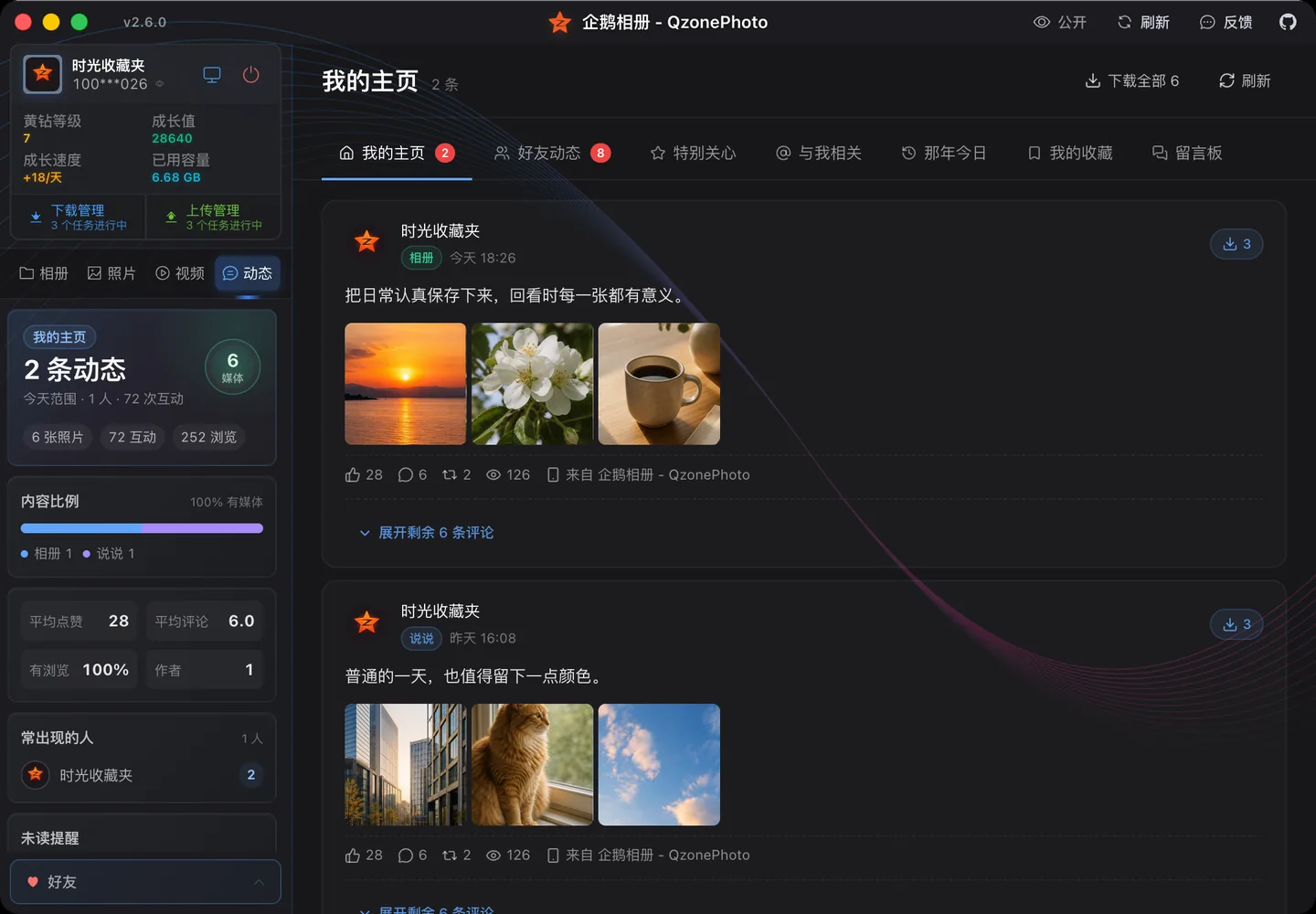Open the 与我相关 tab
This screenshot has height=914, width=1316.
(x=819, y=153)
